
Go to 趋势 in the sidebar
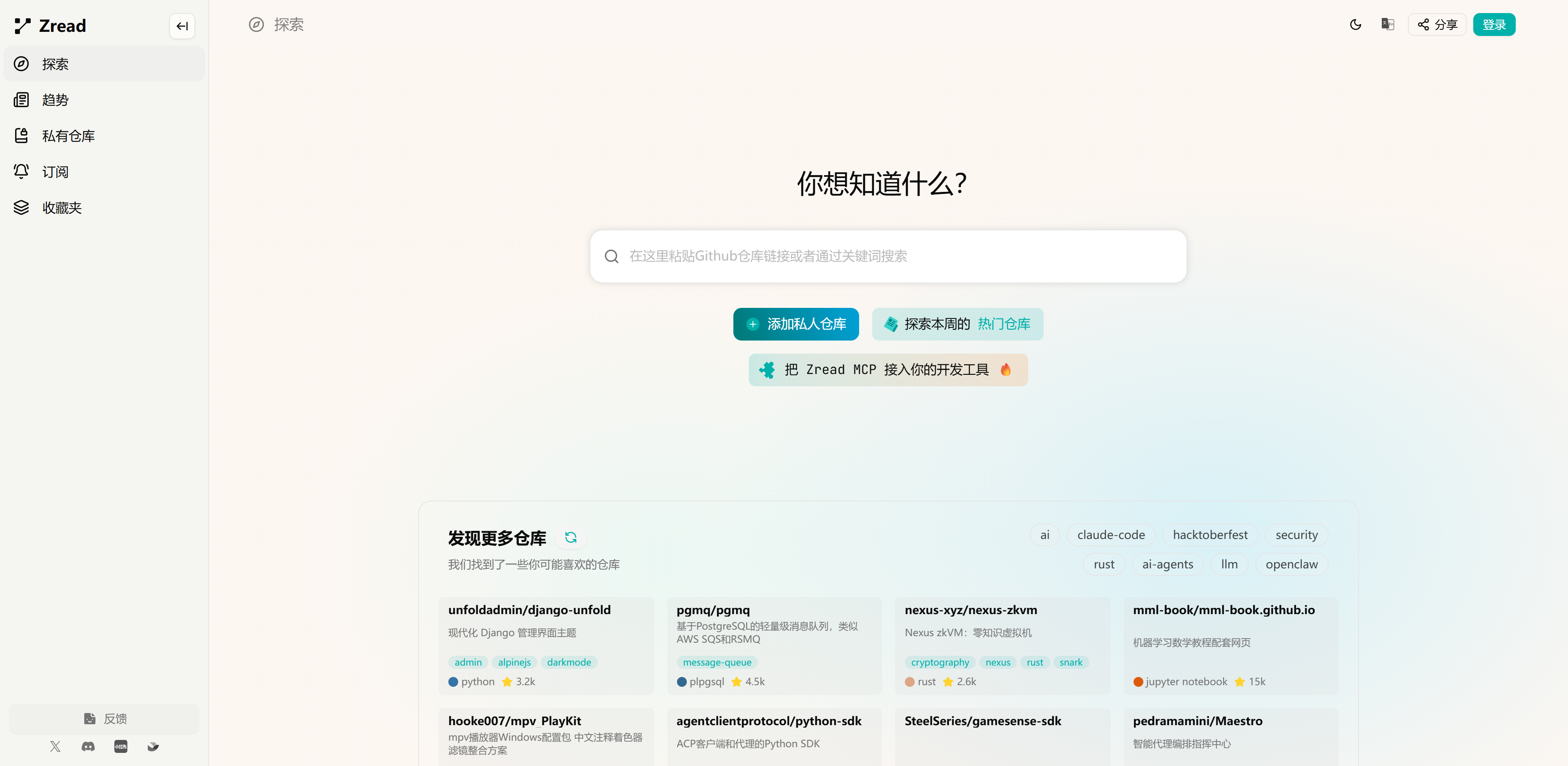55,100
